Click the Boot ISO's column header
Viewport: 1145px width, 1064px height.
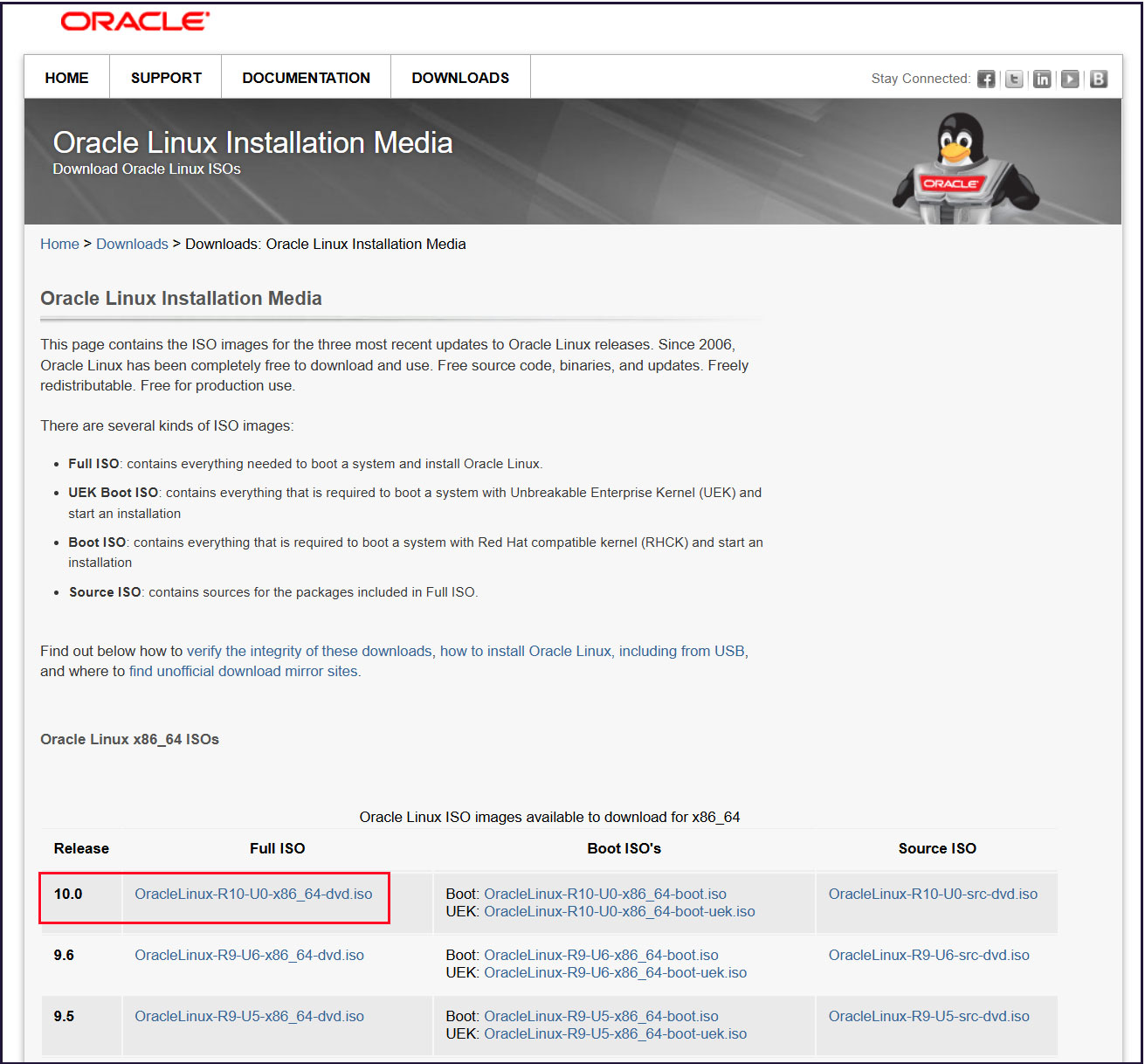(624, 848)
